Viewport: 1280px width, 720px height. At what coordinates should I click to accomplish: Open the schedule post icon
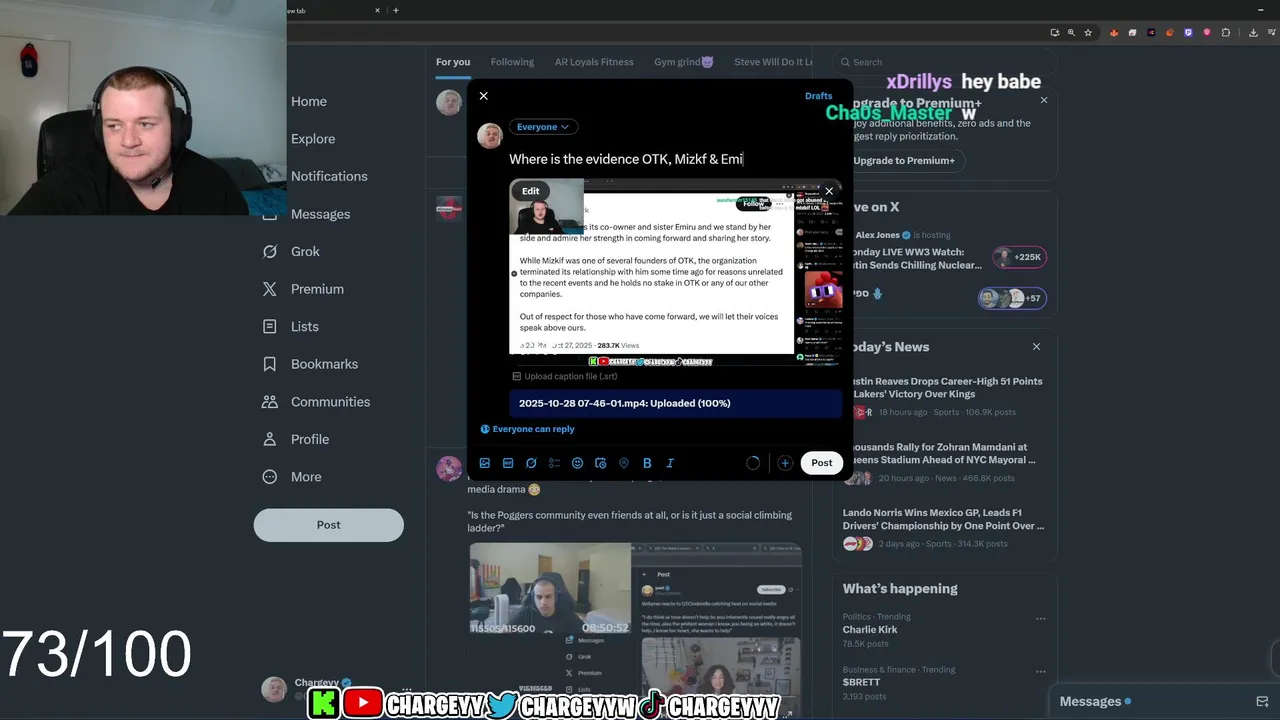pyautogui.click(x=600, y=463)
